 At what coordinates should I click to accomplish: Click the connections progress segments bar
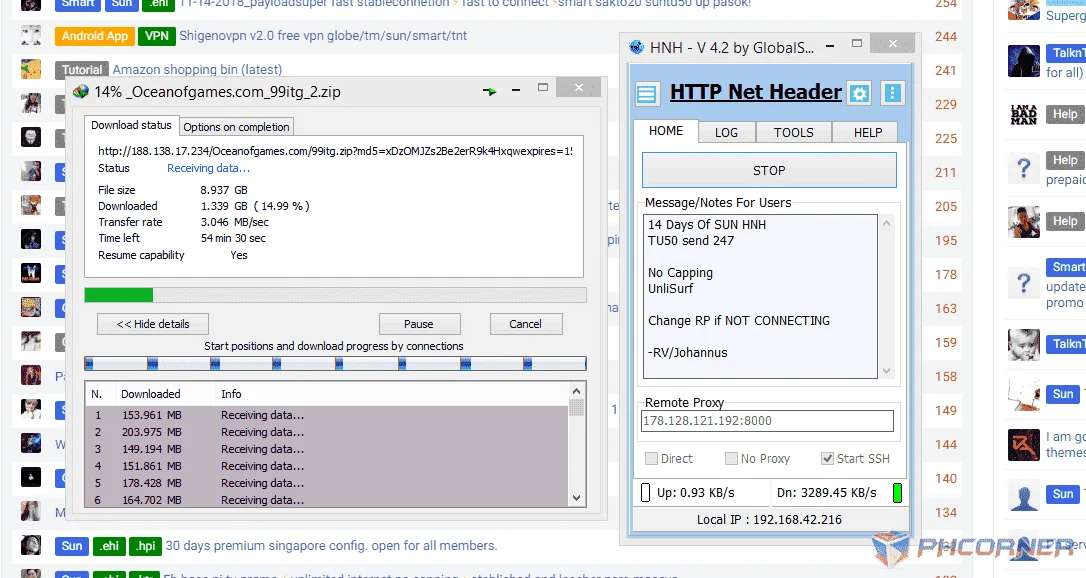coord(335,363)
